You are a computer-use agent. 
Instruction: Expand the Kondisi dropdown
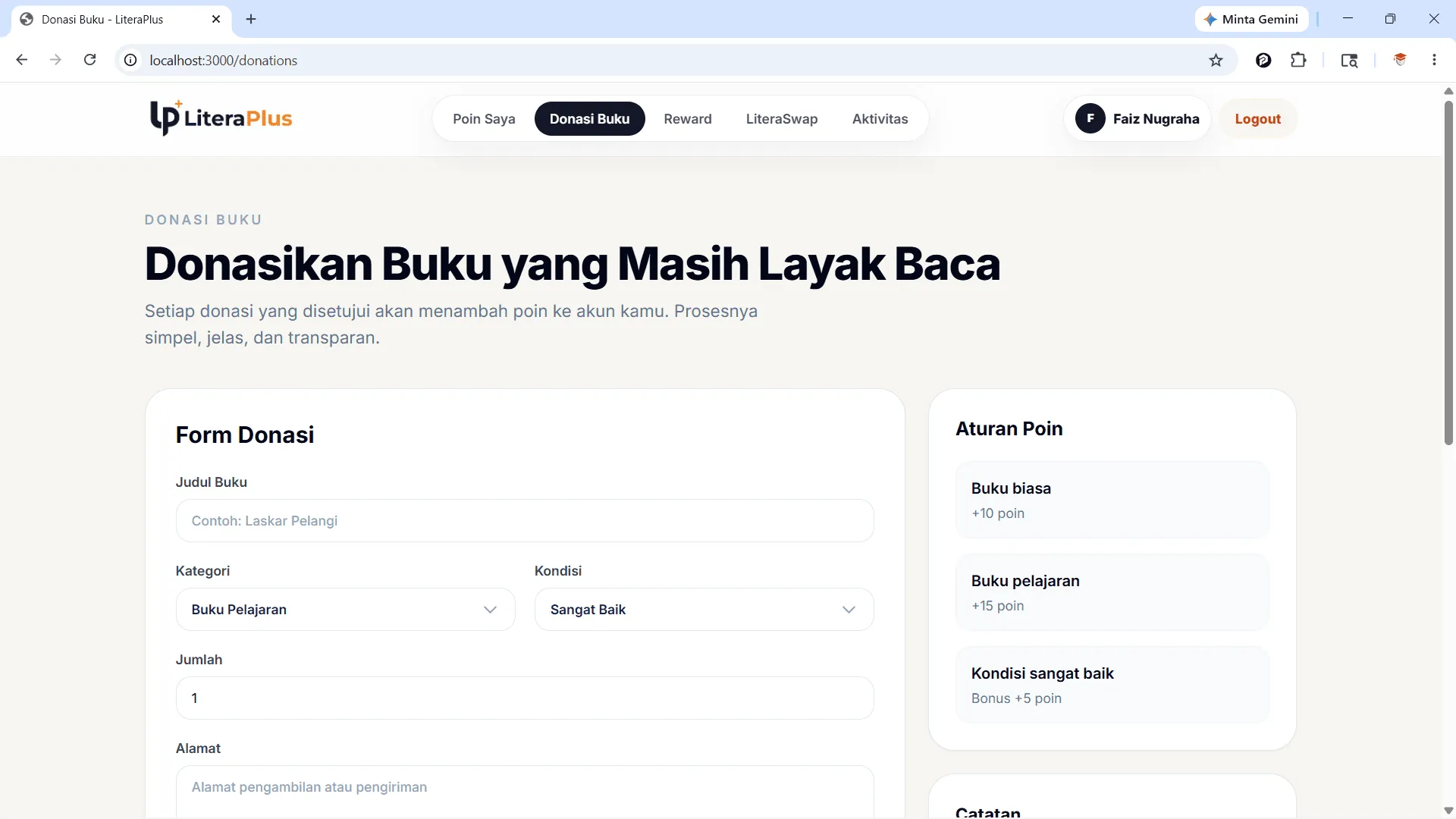[704, 609]
